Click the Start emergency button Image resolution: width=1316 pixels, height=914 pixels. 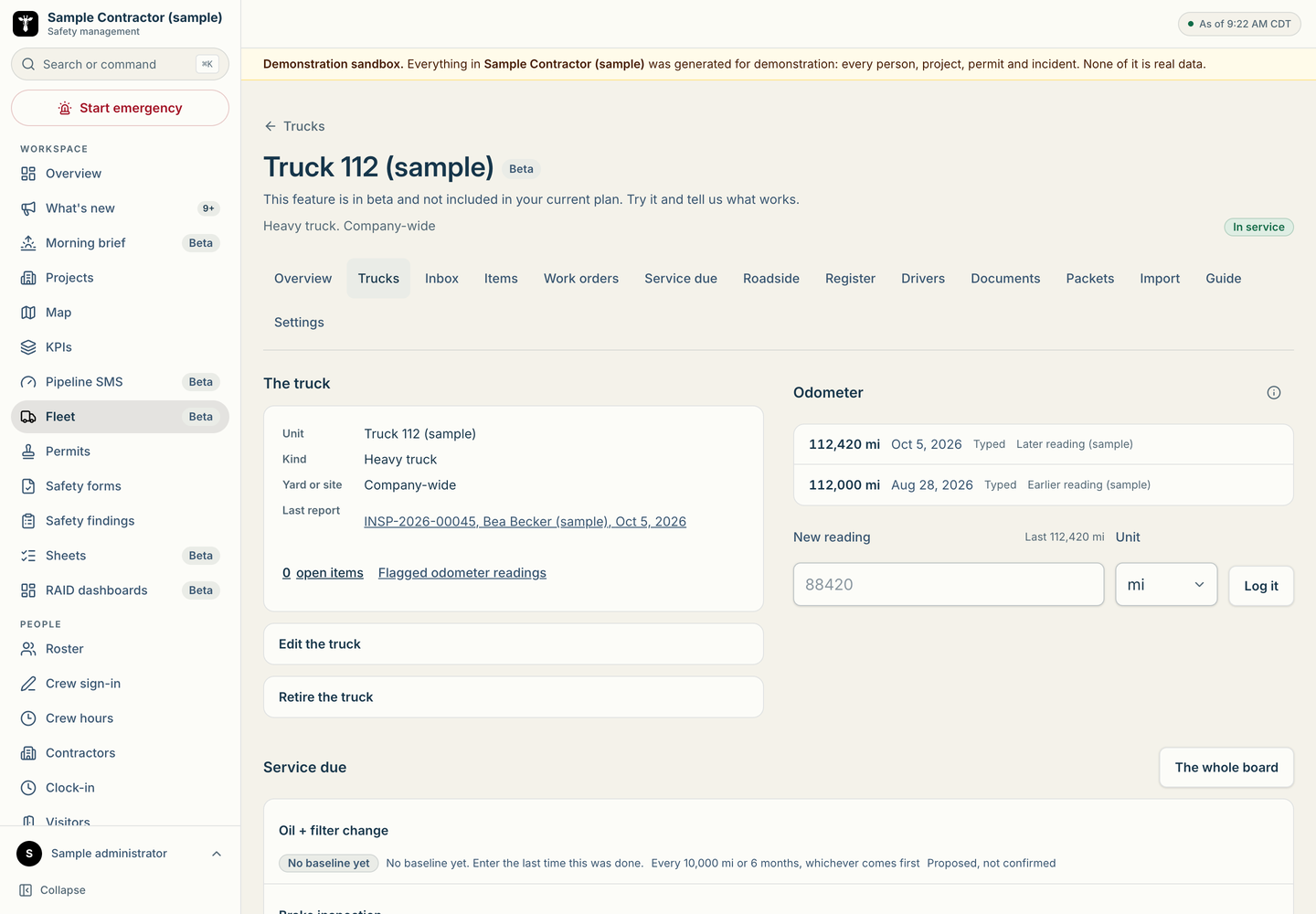(x=120, y=108)
